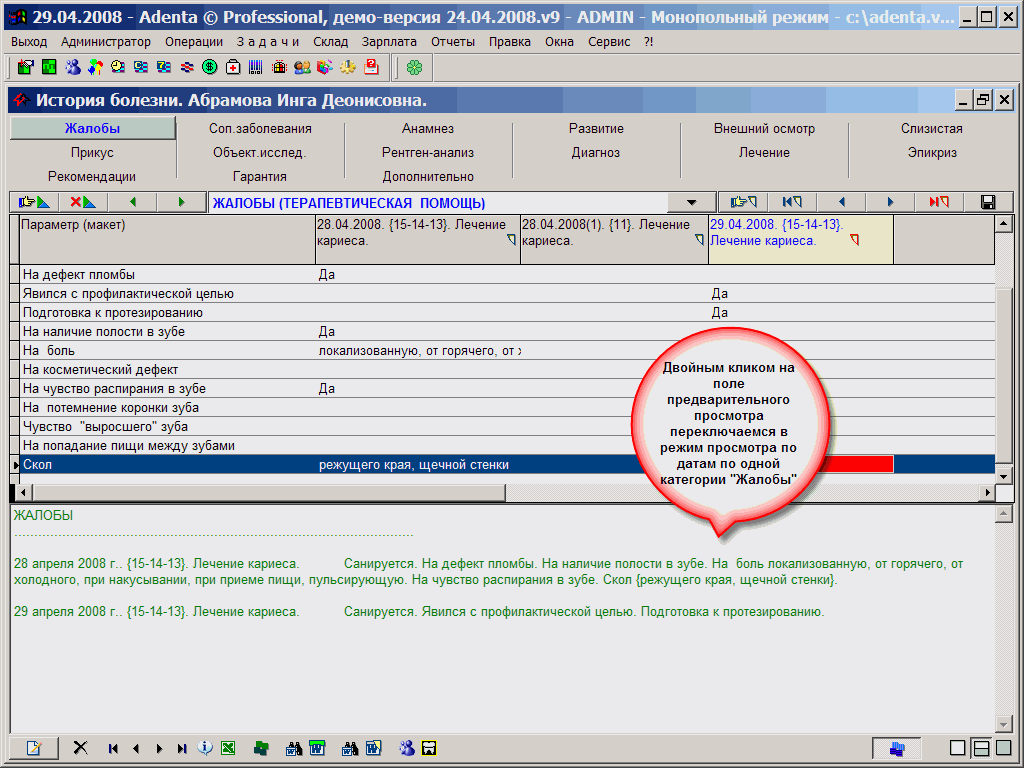Click the first aid kit toolbar icon
The height and width of the screenshot is (768, 1024).
(x=233, y=67)
